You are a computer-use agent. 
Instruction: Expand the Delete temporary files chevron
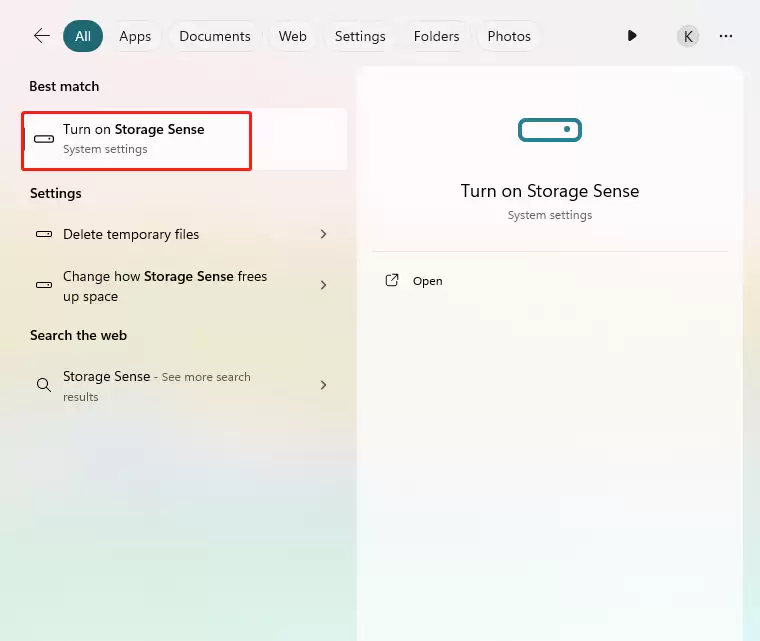323,234
